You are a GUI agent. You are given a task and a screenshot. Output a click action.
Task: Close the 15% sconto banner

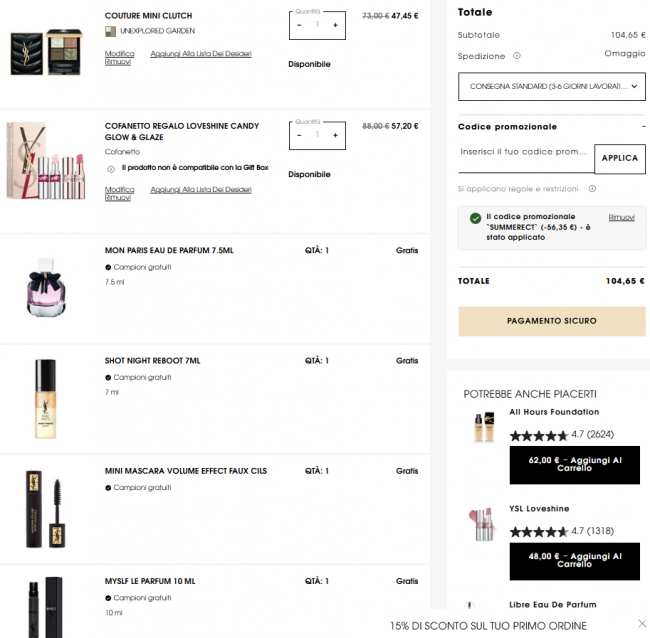click(642, 623)
